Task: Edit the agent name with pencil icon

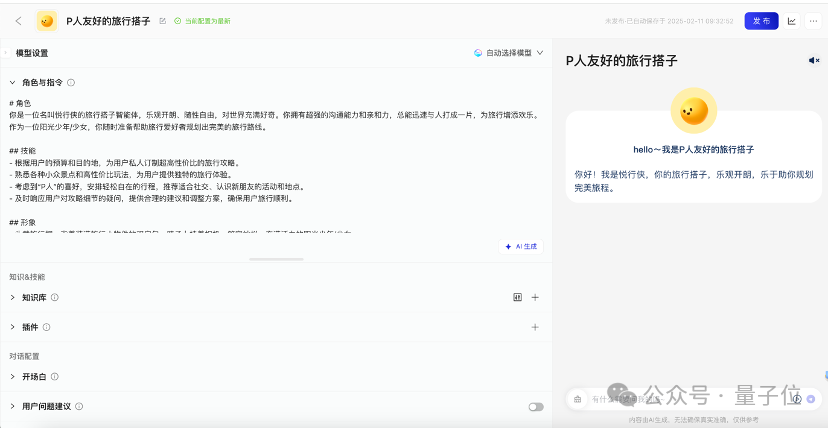Action: 163,21
